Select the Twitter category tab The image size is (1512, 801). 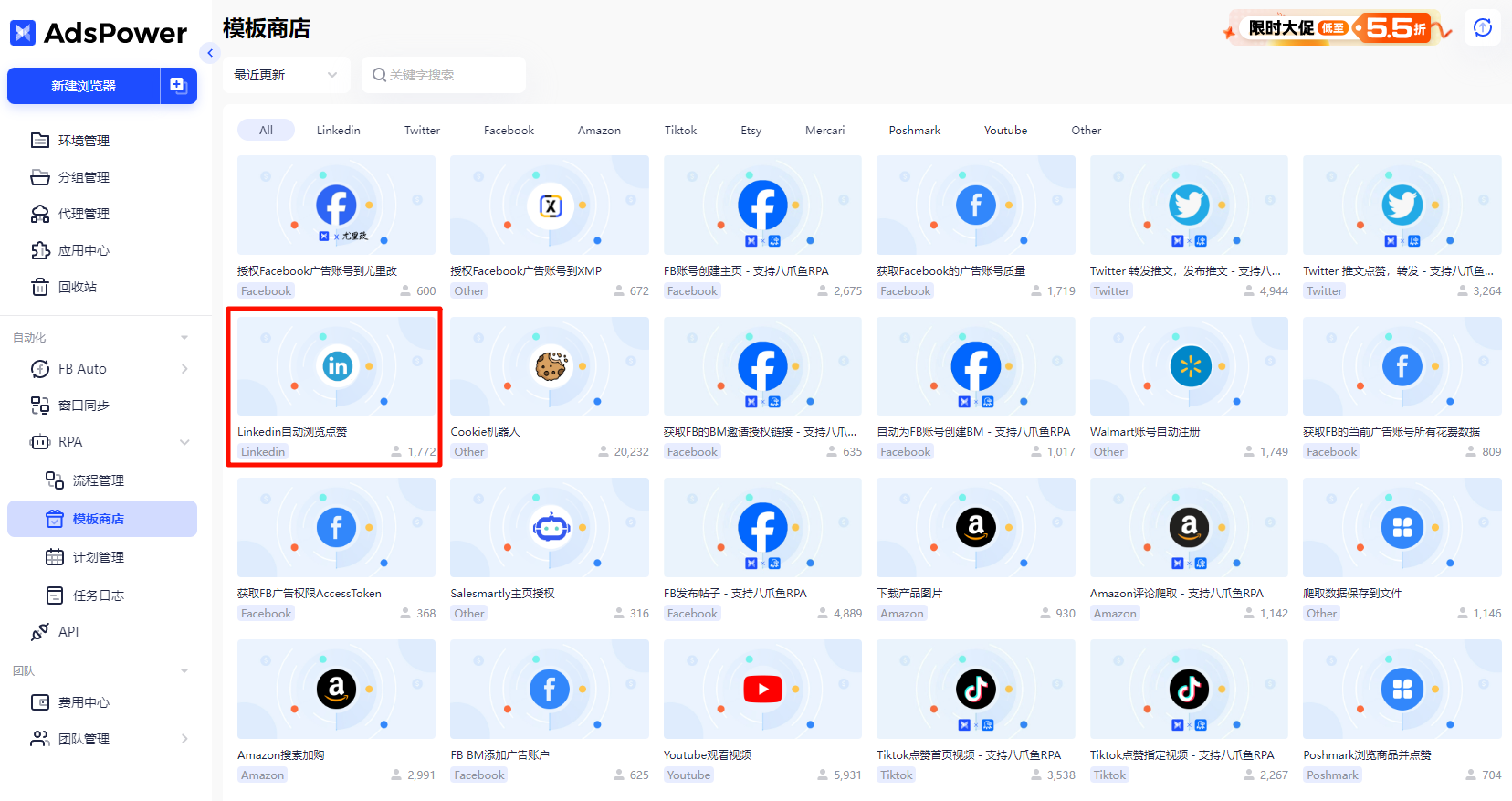tap(422, 130)
